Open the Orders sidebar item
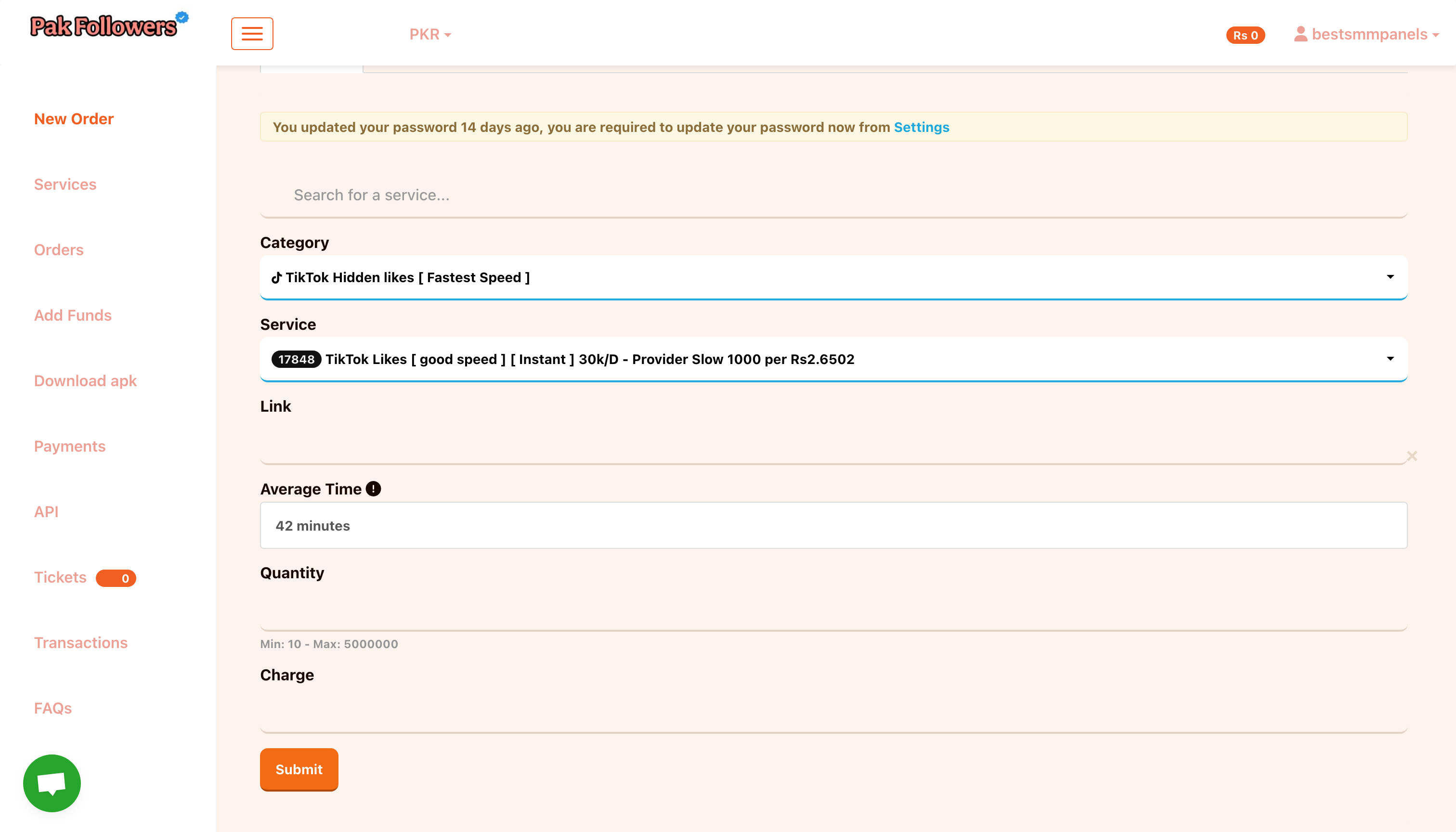Screen dimensions: 1456x832 [x=58, y=250]
